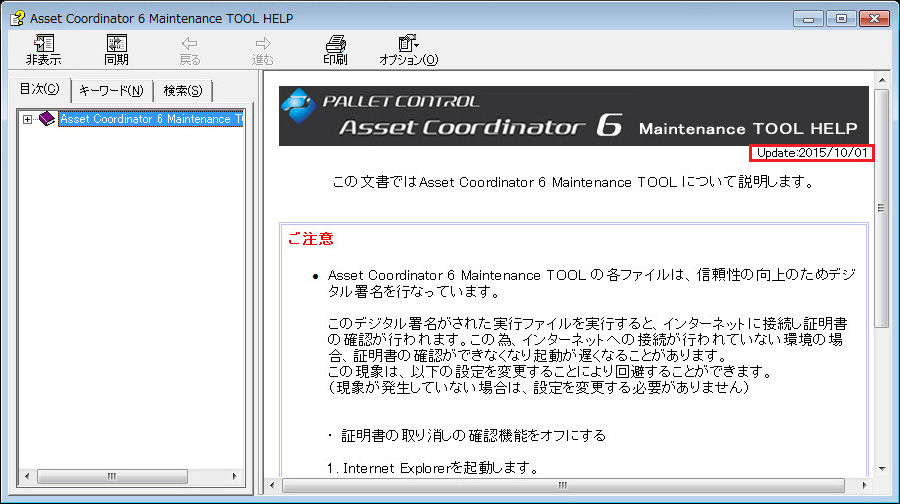
Task: Click the help page vertical scrollbar thumb
Action: pyautogui.click(x=881, y=208)
